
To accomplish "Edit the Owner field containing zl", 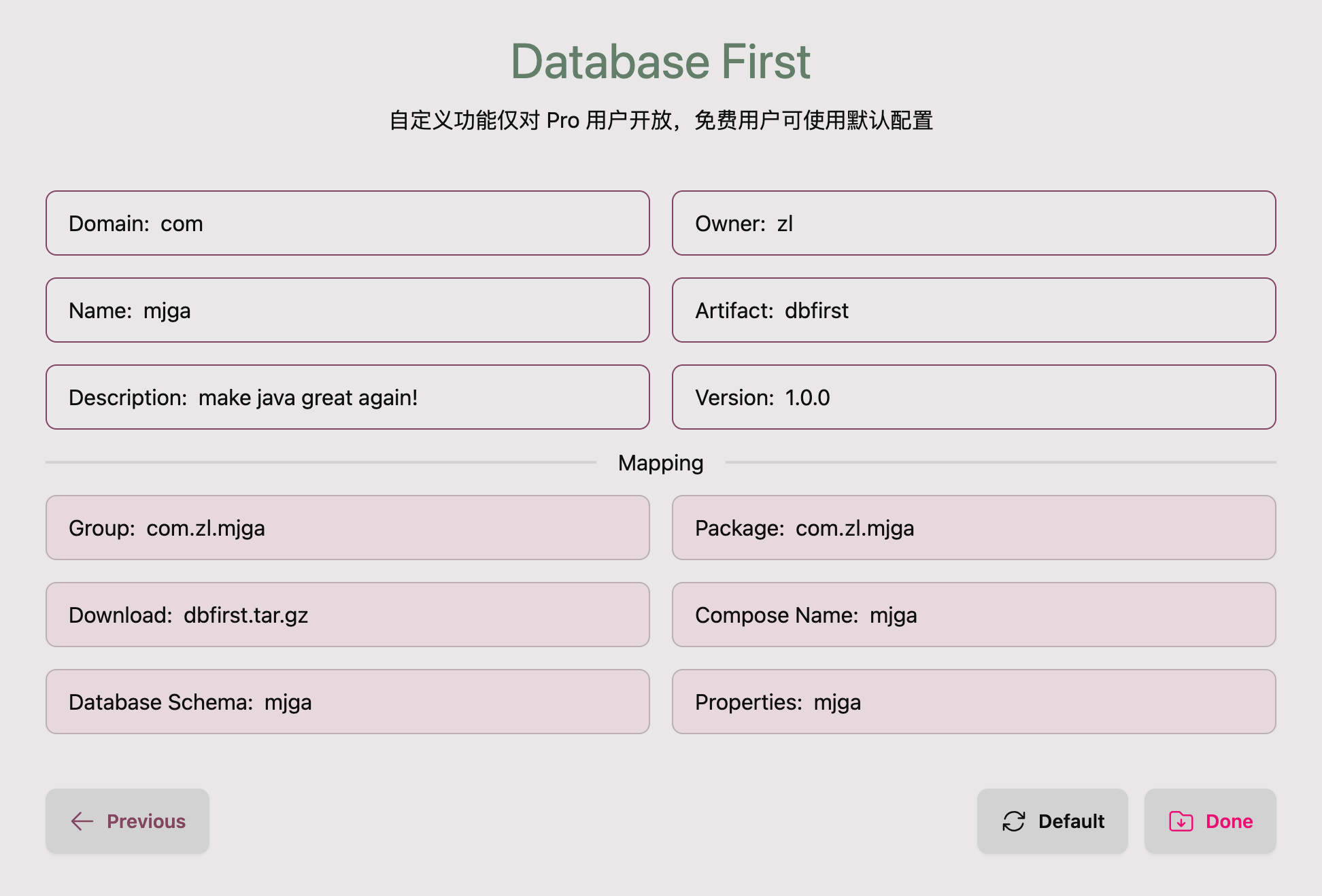I will click(973, 223).
